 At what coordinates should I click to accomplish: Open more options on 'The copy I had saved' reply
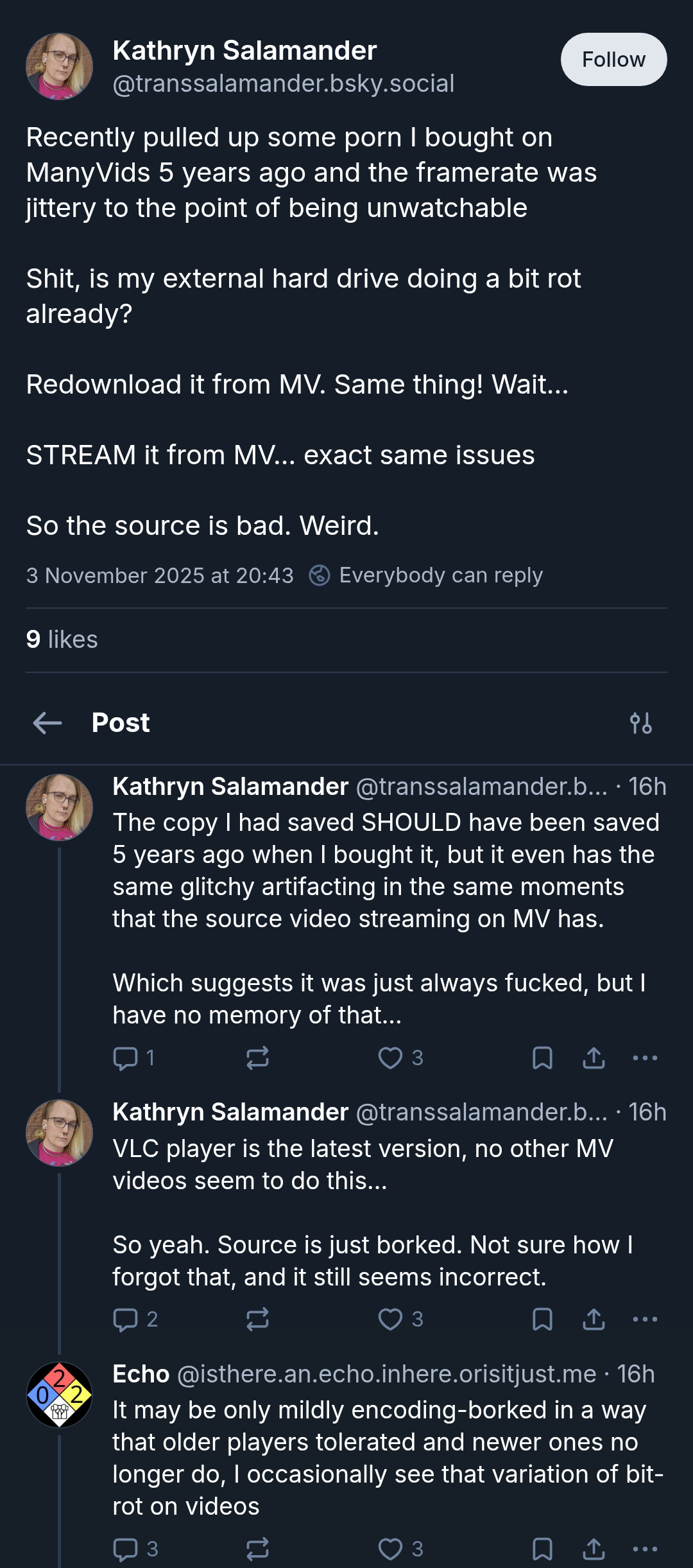tap(645, 1058)
